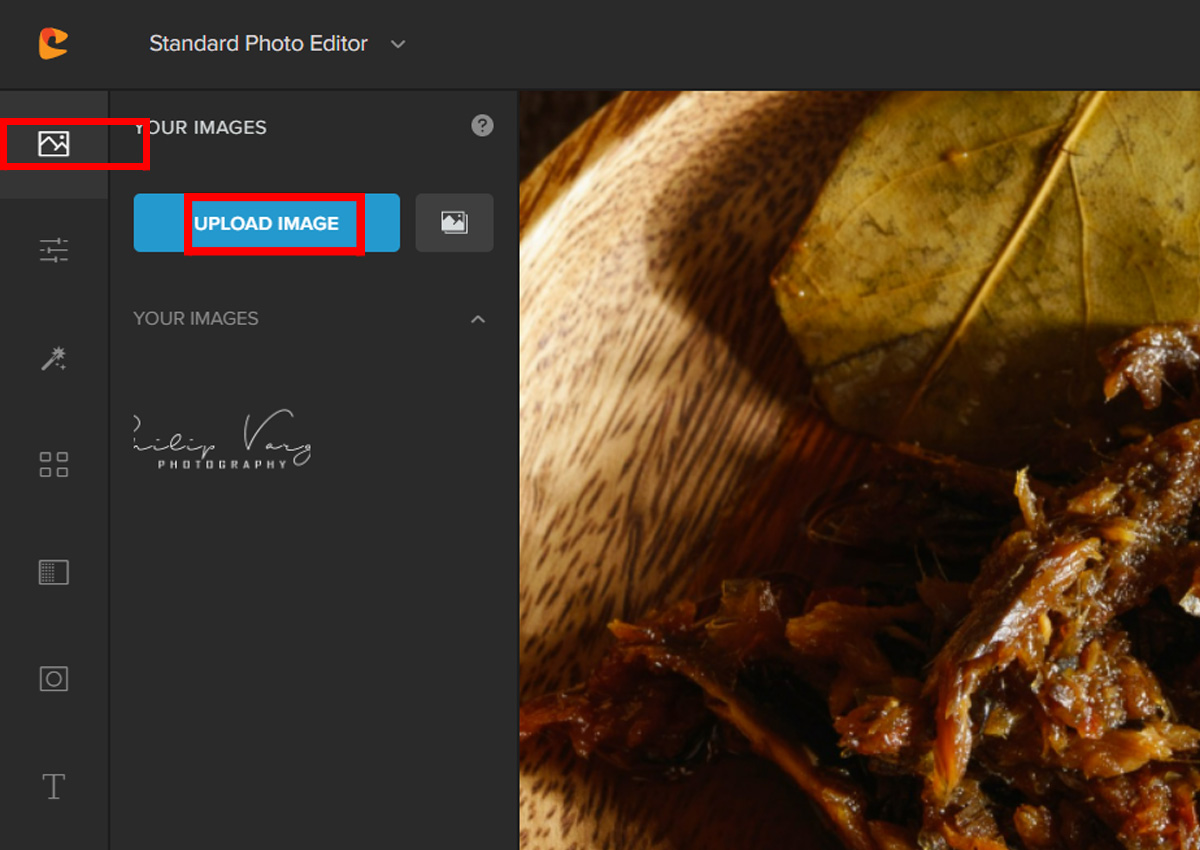
Task: Click the help question mark icon
Action: tap(483, 126)
